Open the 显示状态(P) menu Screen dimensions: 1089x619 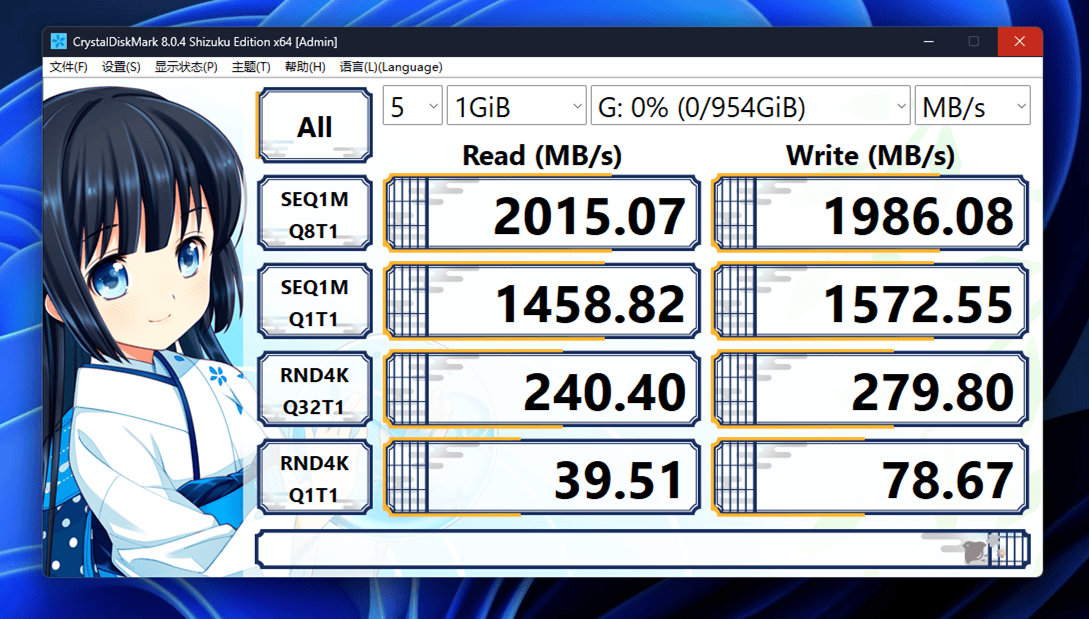[185, 67]
